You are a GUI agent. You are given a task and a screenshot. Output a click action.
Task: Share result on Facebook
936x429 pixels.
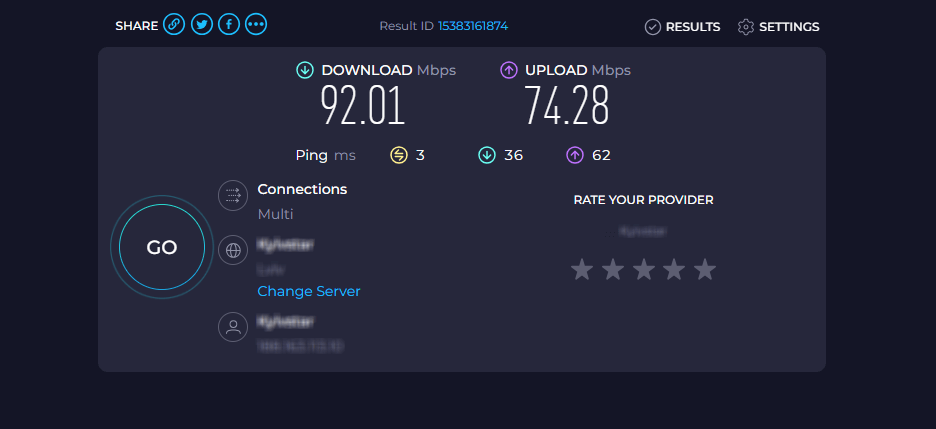(229, 25)
